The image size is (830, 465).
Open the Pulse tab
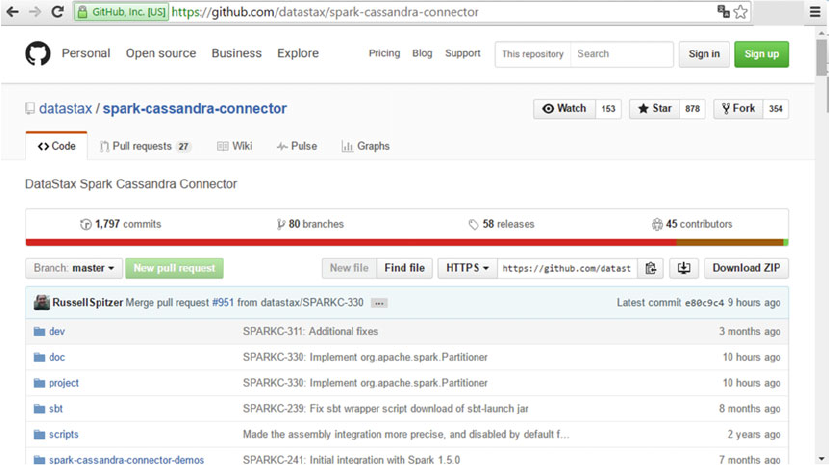click(x=297, y=146)
